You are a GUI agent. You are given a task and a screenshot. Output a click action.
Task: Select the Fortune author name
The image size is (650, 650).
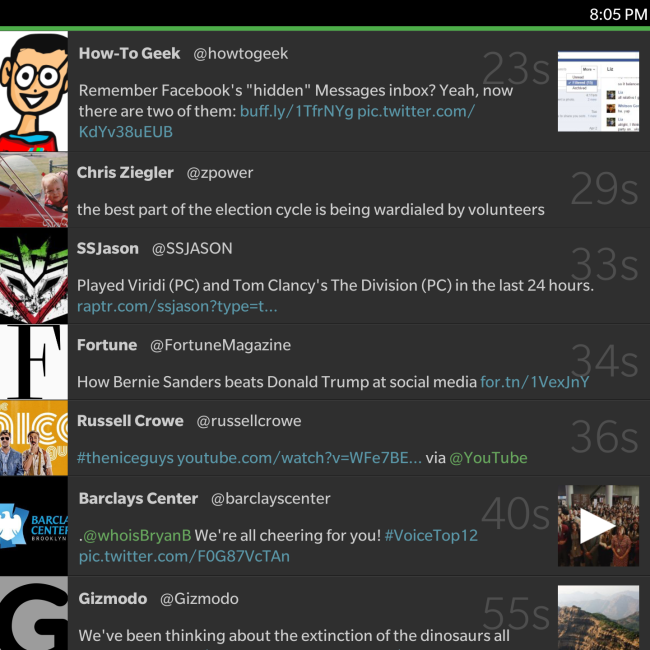(x=107, y=345)
